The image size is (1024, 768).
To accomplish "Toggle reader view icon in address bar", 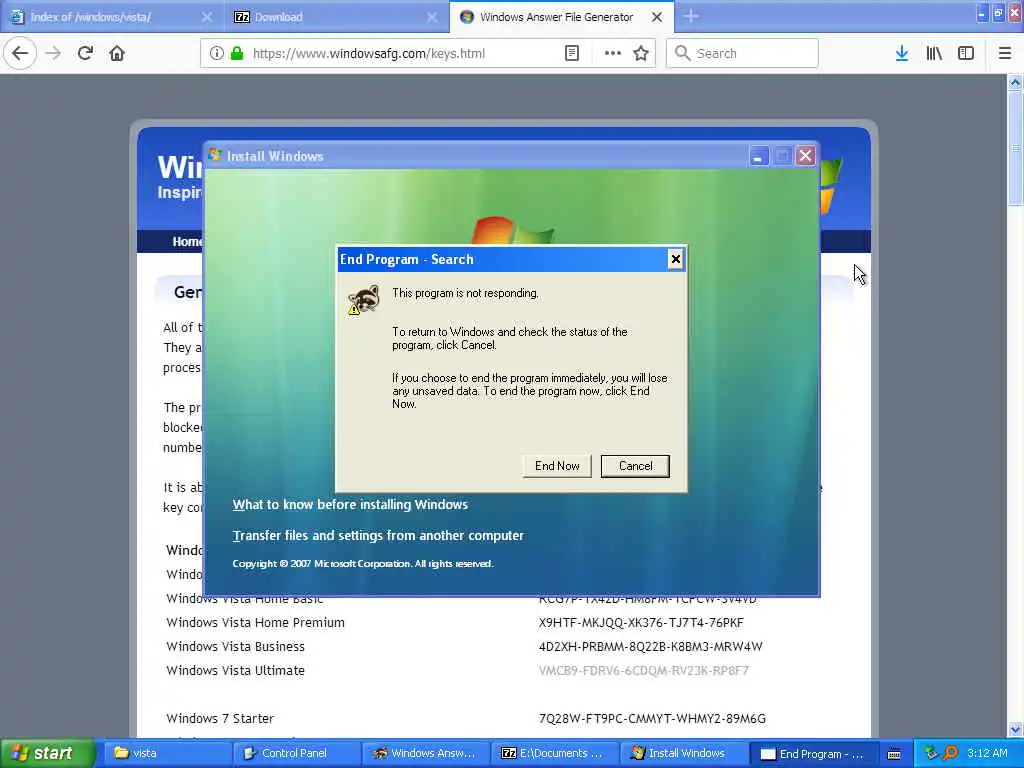I will click(571, 53).
